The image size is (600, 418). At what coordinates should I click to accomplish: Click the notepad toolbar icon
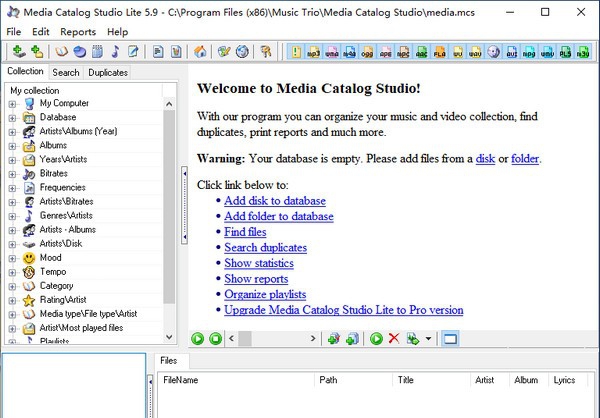point(97,51)
